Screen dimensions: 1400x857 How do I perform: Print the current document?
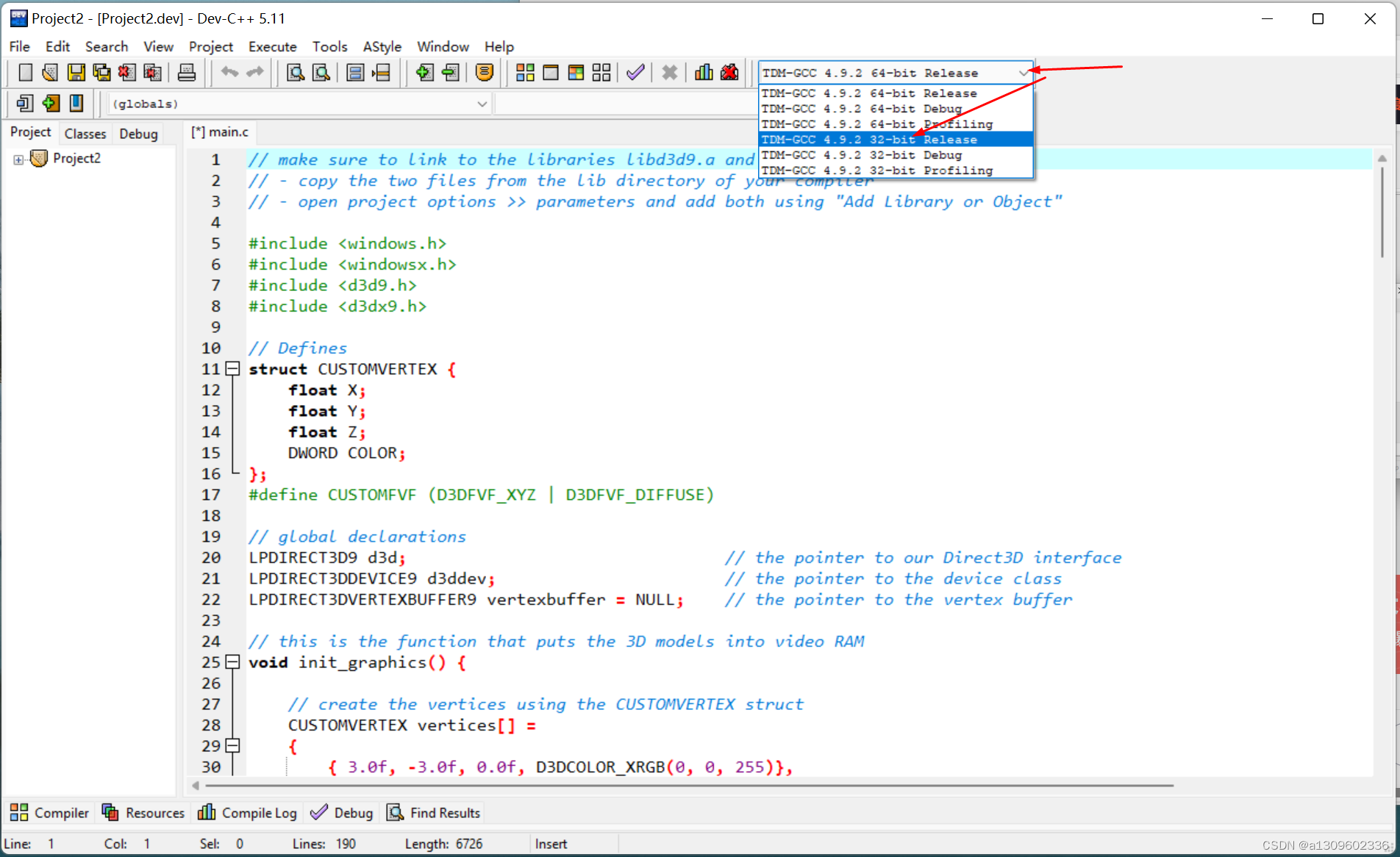click(187, 72)
